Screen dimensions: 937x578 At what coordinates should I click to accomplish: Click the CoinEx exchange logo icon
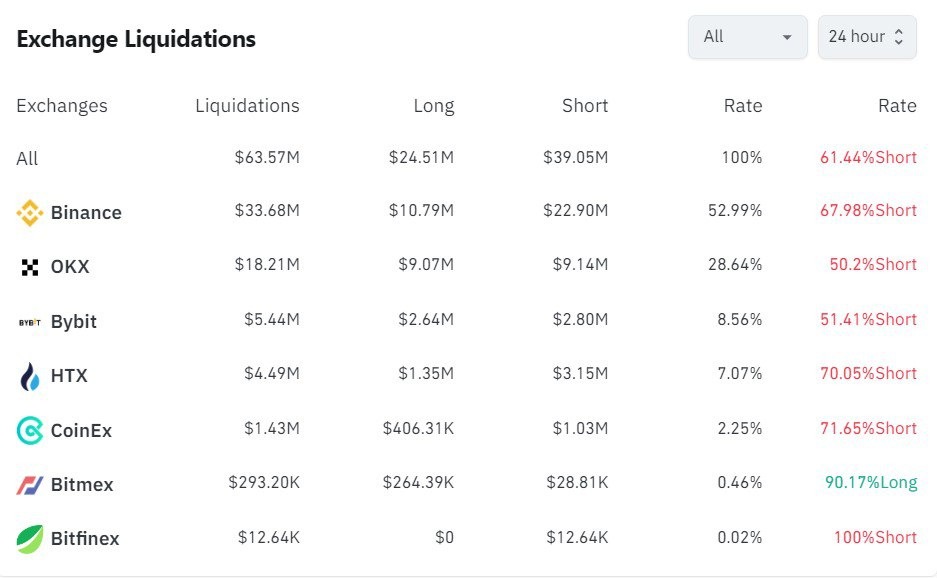pyautogui.click(x=30, y=431)
